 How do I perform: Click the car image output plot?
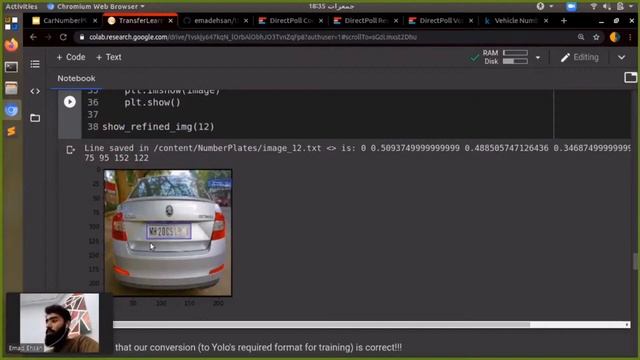click(168, 233)
